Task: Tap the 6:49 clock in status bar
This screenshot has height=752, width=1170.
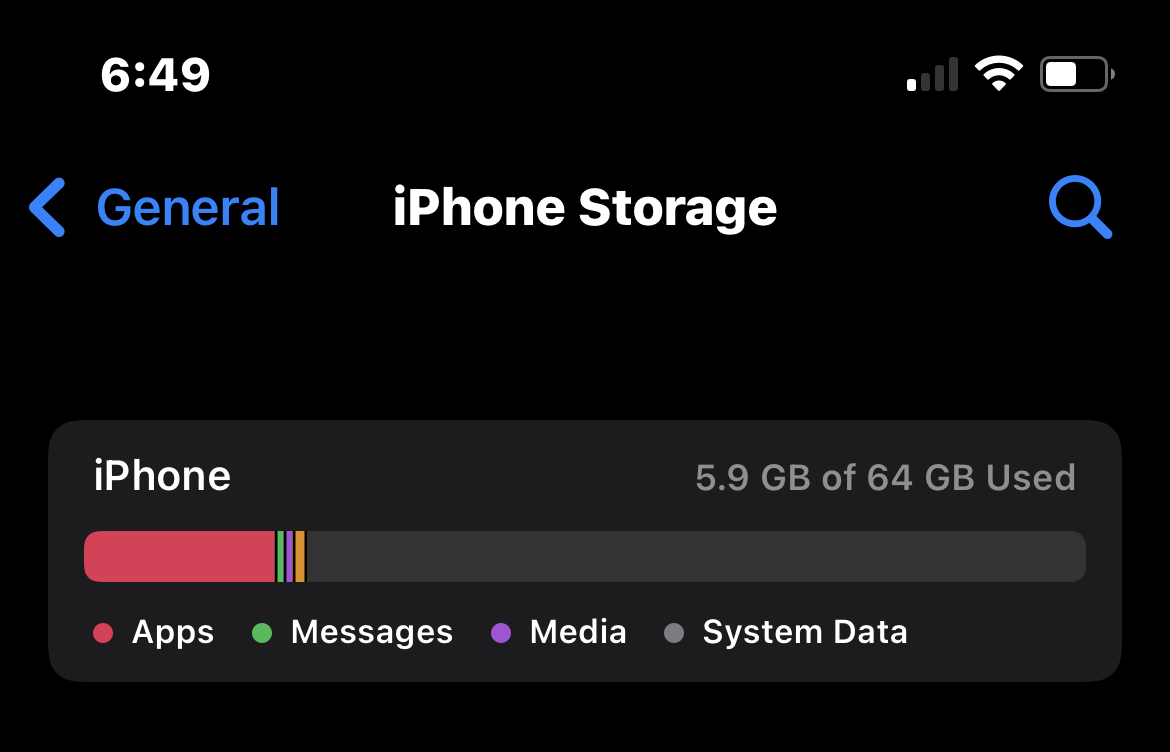Action: click(x=155, y=75)
